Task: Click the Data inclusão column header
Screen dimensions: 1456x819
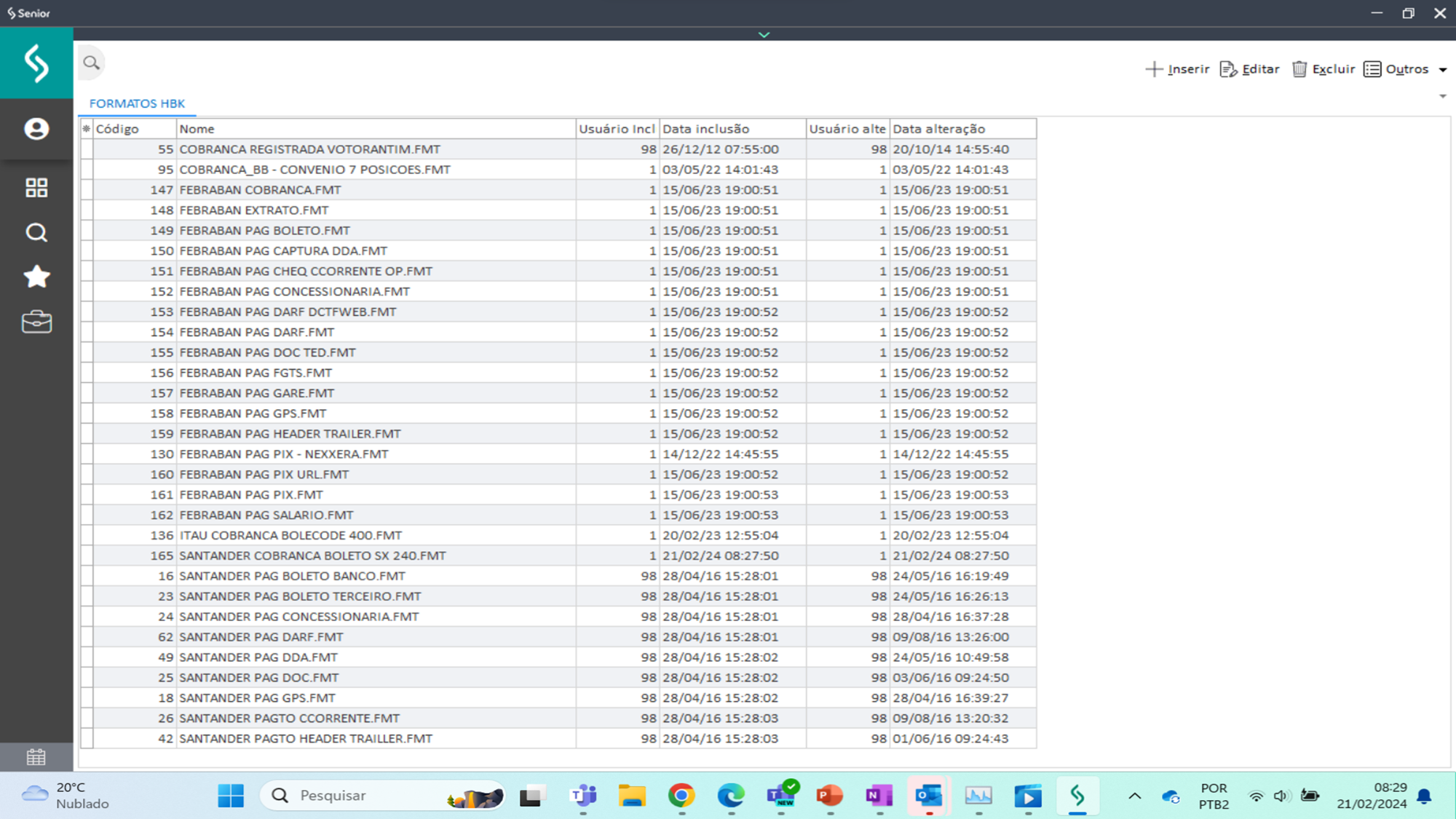Action: (732, 129)
